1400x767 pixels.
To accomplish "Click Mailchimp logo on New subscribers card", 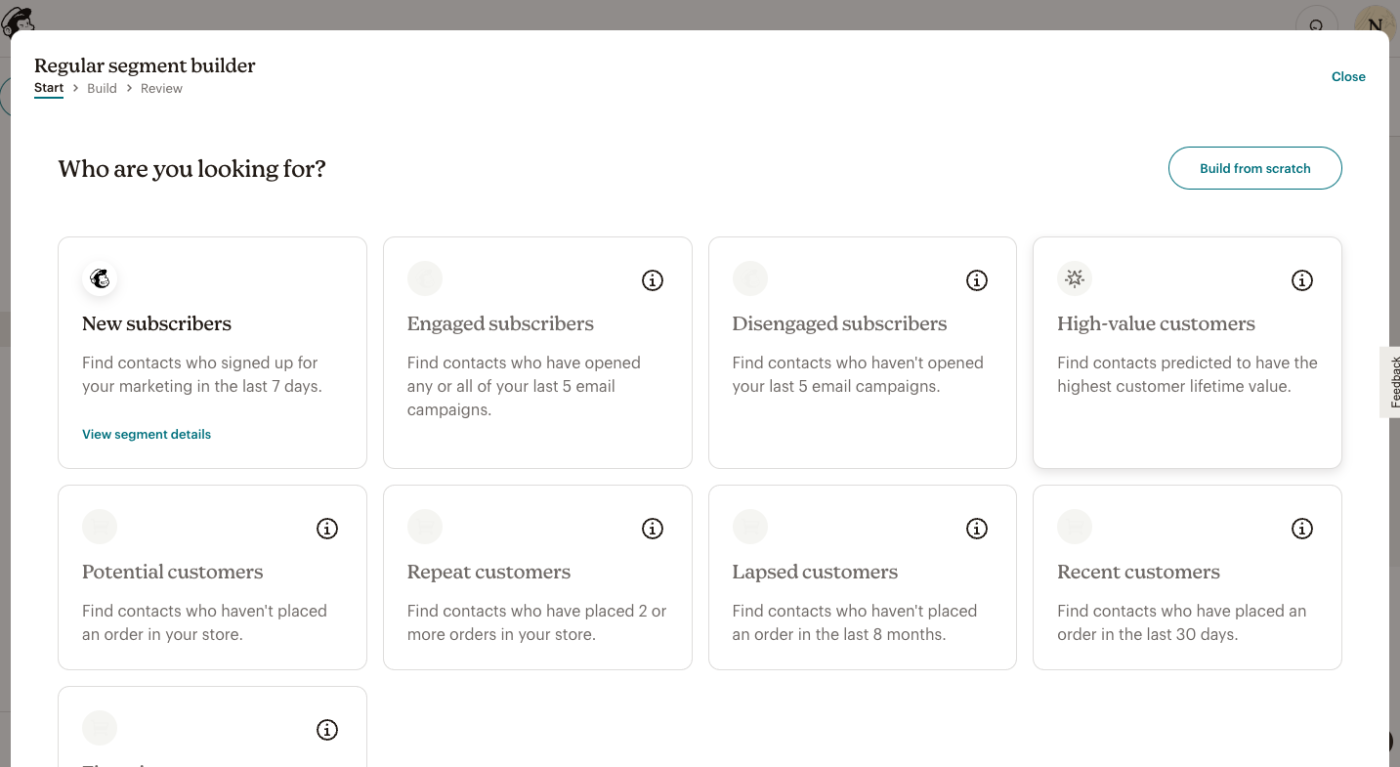I will (100, 279).
